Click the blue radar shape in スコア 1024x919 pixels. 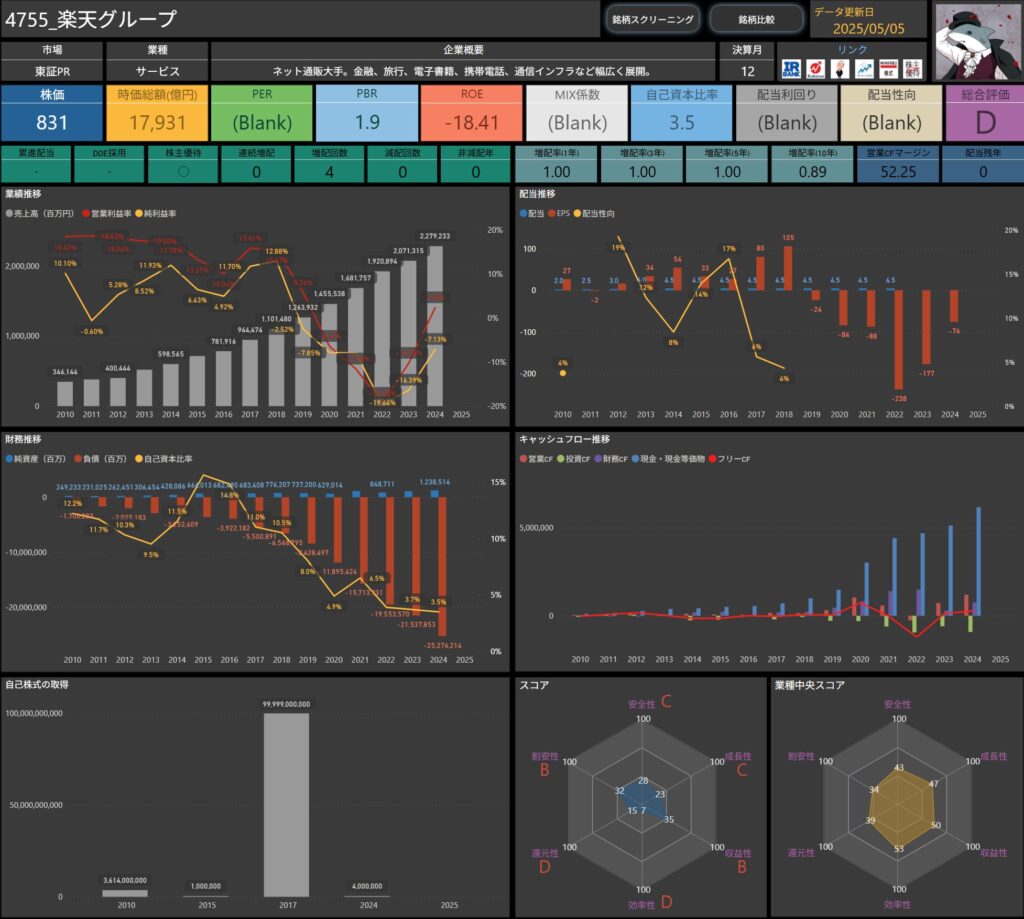click(643, 798)
